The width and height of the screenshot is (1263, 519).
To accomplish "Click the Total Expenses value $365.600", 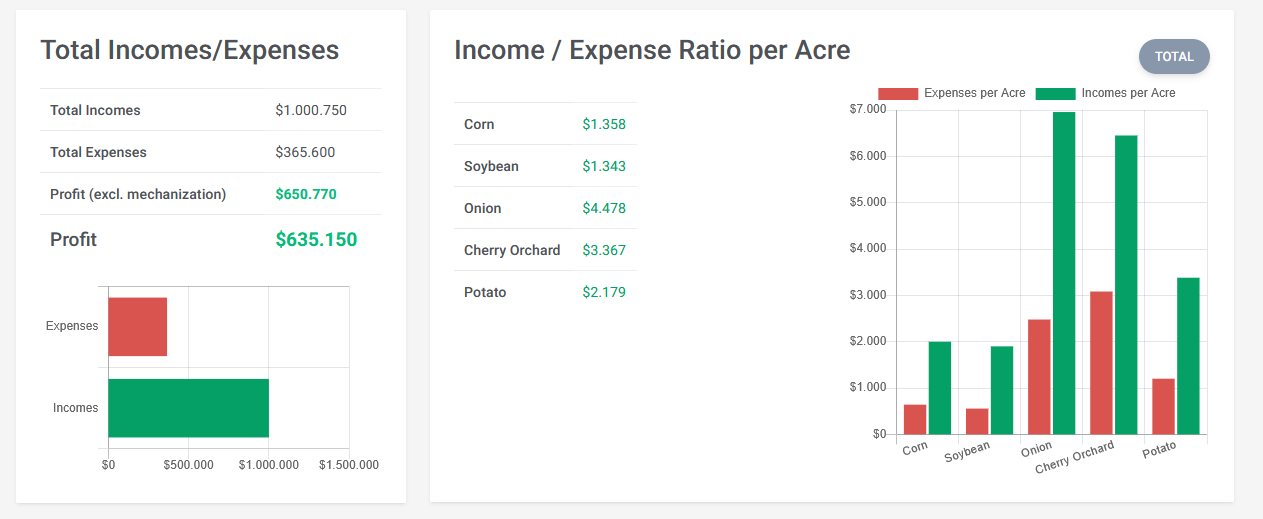I will point(305,152).
